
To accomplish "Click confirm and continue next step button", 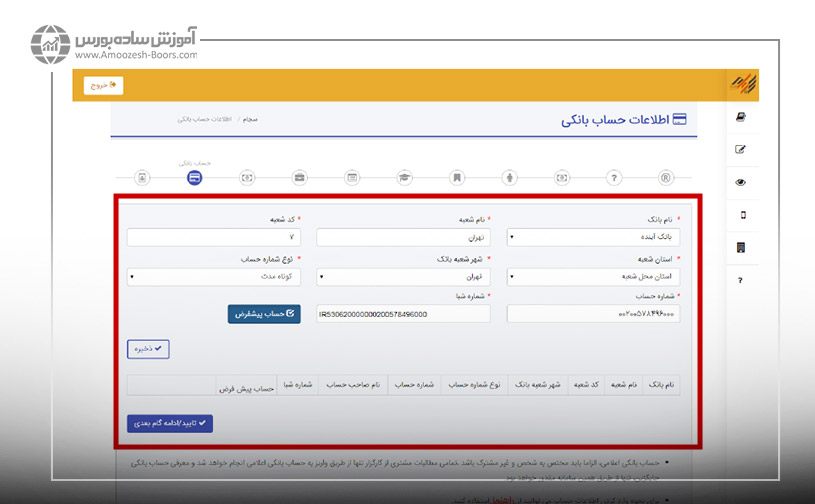I will [170, 423].
